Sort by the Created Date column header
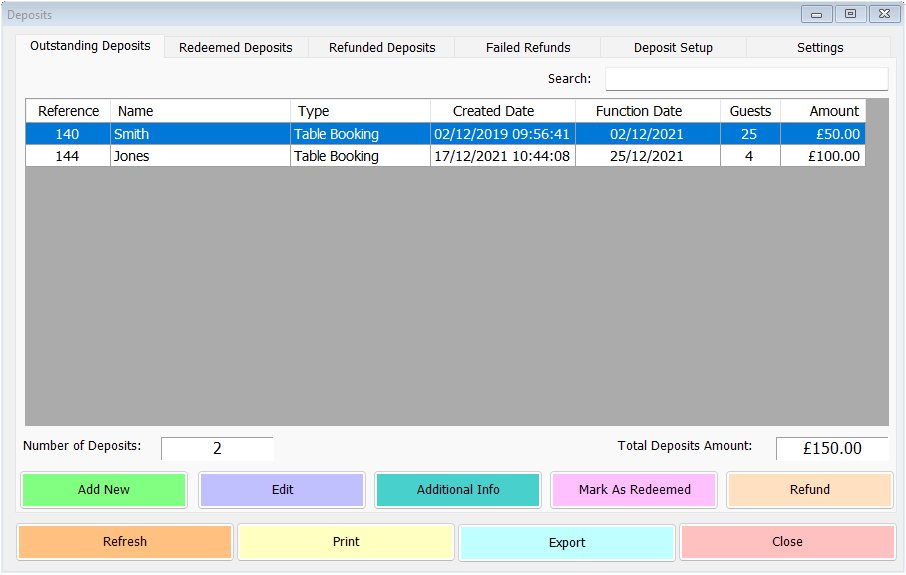Image resolution: width=906 pixels, height=575 pixels. tap(503, 111)
